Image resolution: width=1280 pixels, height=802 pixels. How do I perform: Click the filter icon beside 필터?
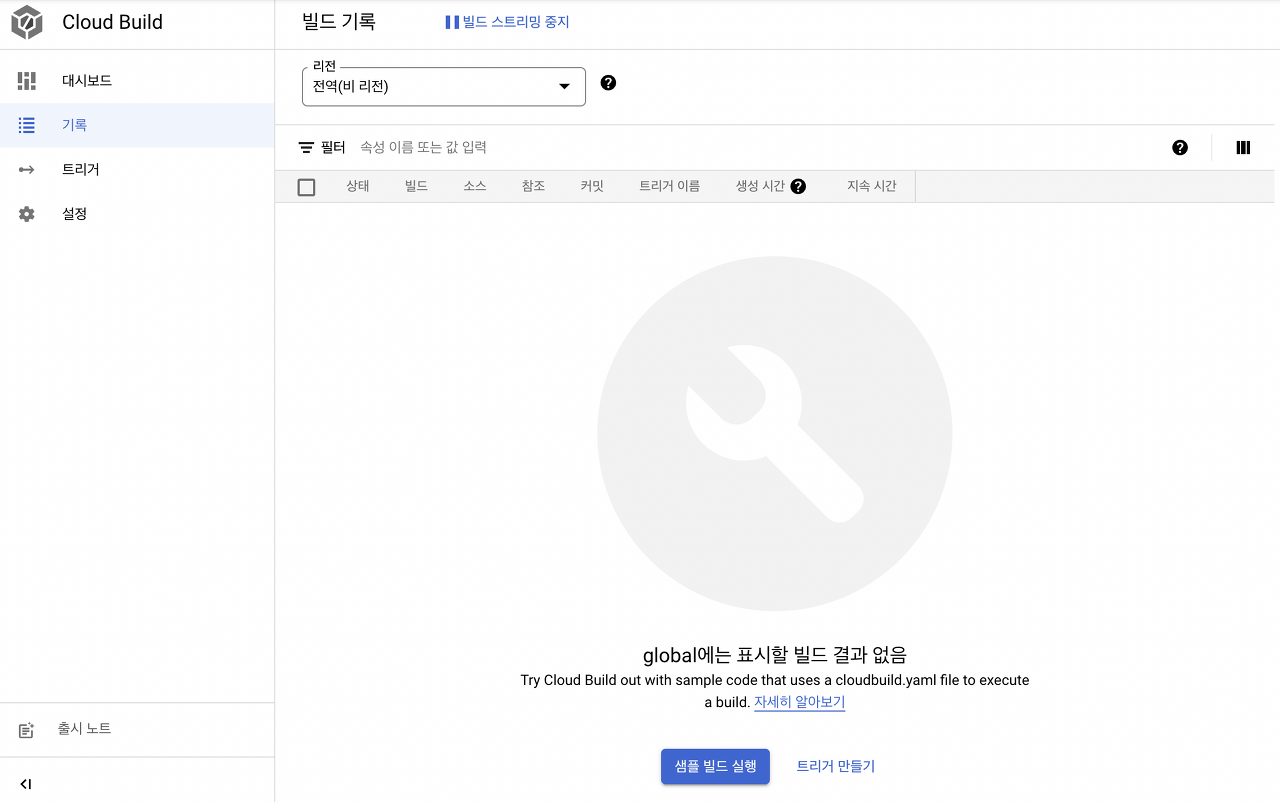point(306,148)
